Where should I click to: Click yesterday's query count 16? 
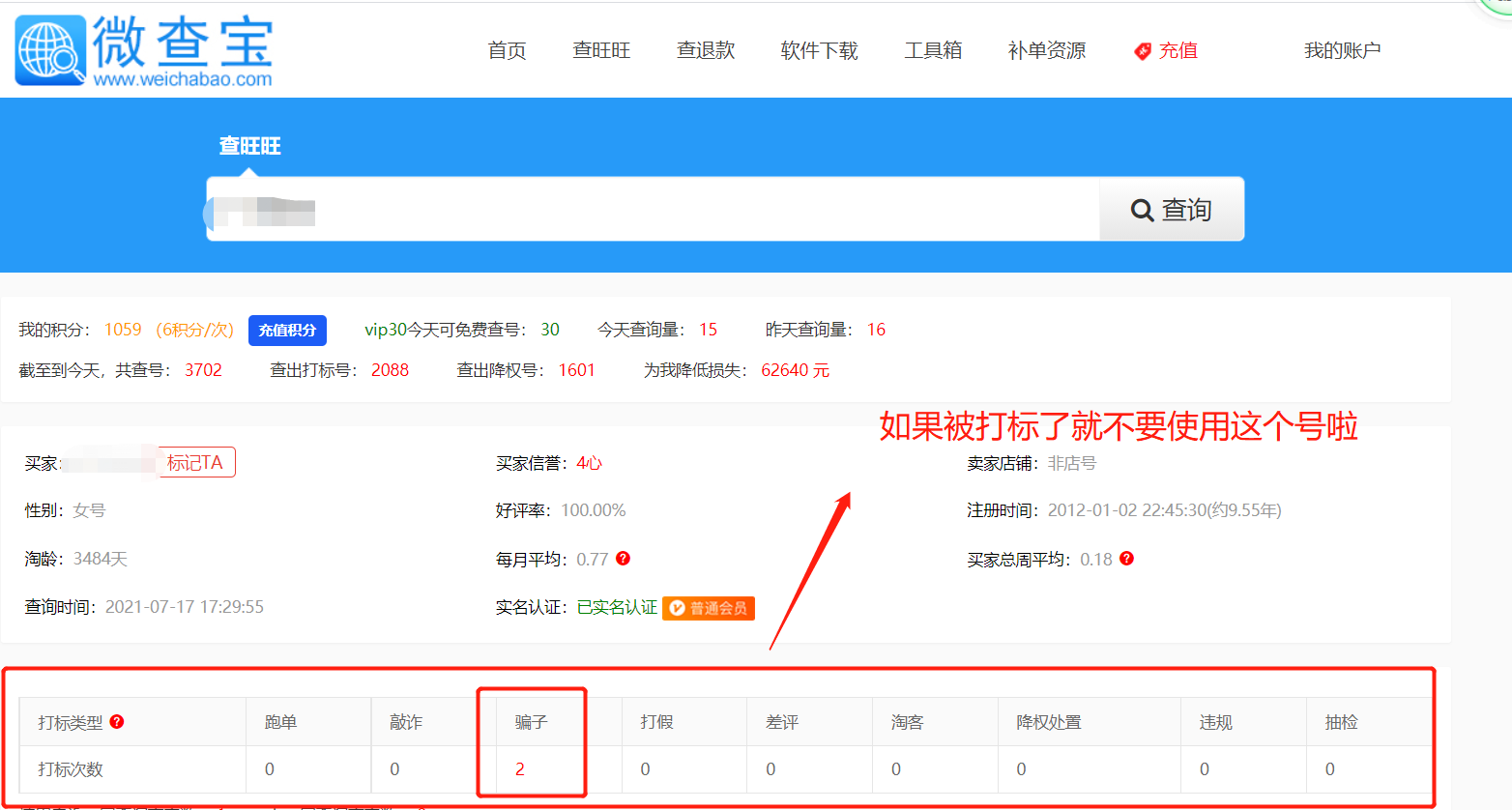pos(876,330)
